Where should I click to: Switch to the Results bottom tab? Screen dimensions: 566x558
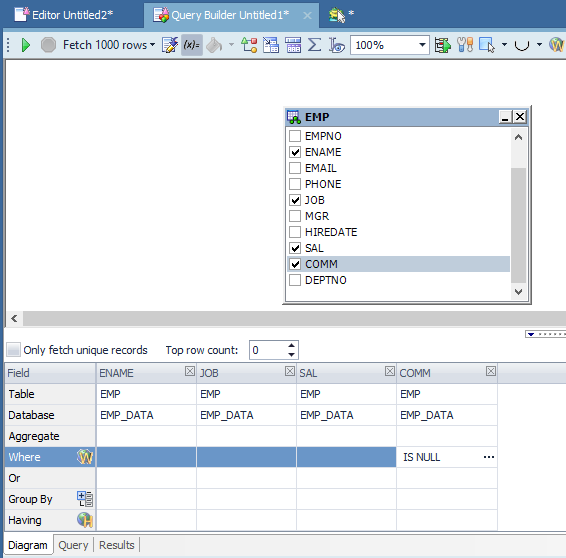pyautogui.click(x=117, y=545)
